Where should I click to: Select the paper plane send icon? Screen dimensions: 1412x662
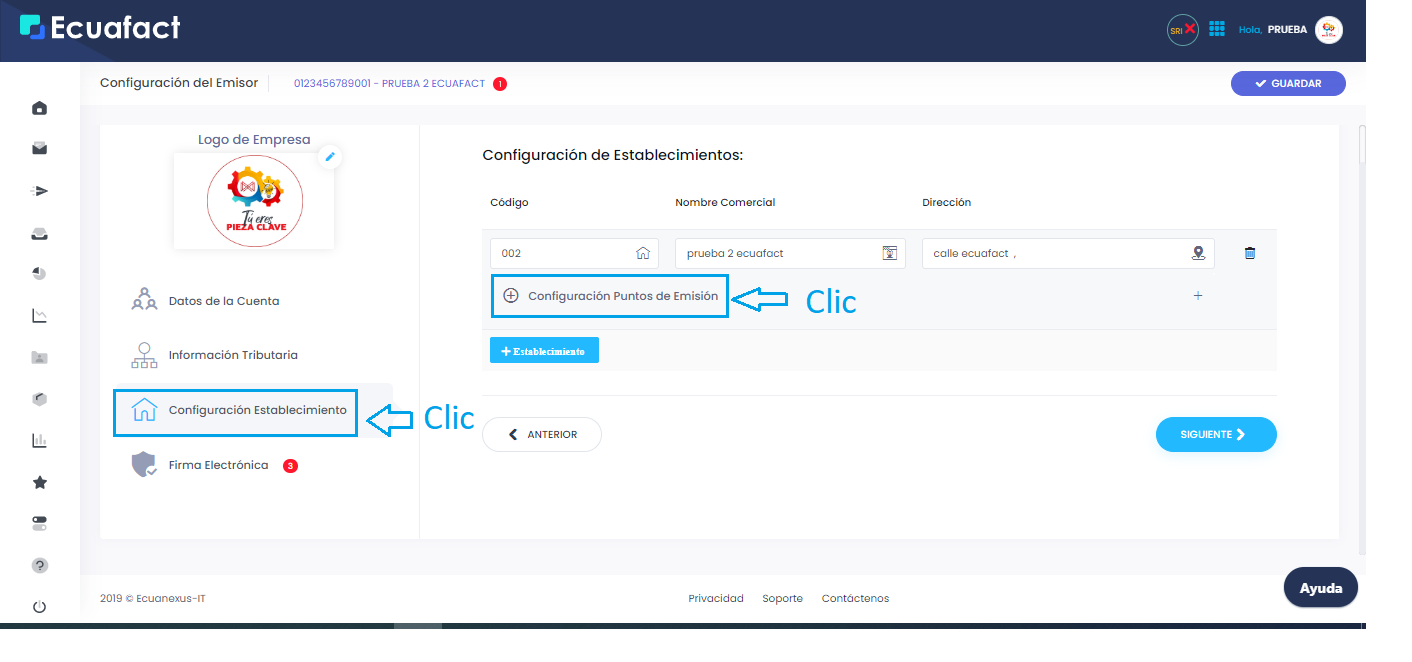click(40, 190)
